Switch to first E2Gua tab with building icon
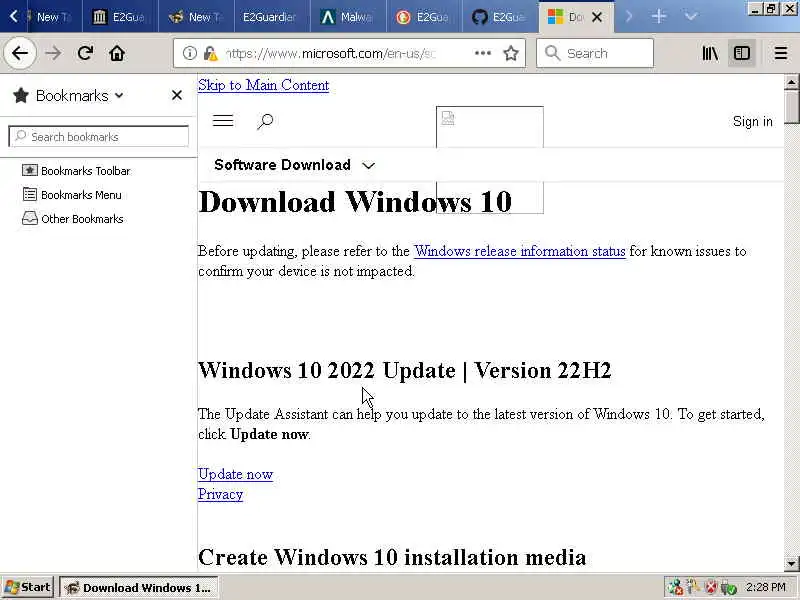This screenshot has height=600, width=800. click(120, 17)
